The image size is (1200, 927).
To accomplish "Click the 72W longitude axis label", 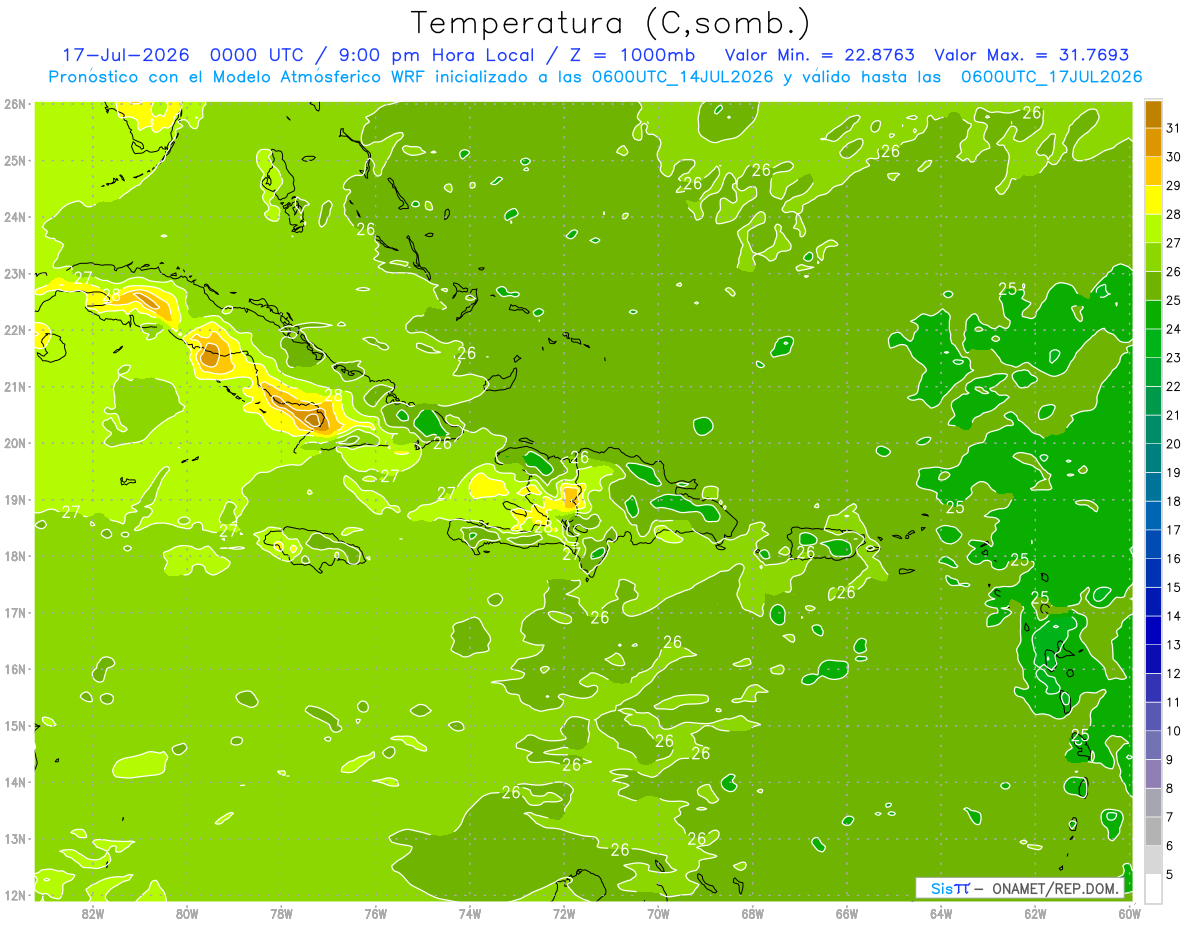I will (x=564, y=913).
